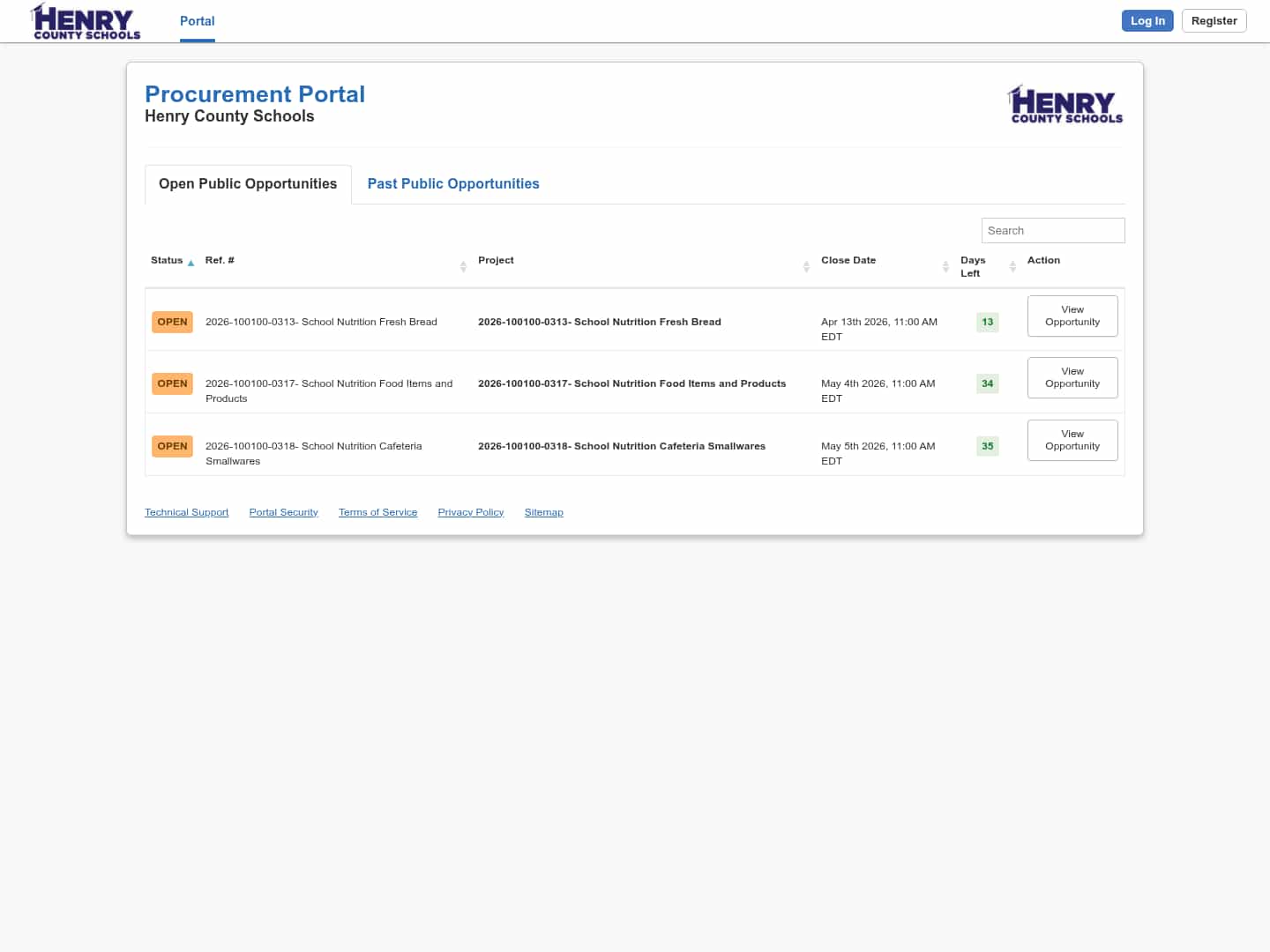The height and width of the screenshot is (952, 1270).
Task: View Opportunity for Cafeteria Smallwares
Action: [1072, 440]
